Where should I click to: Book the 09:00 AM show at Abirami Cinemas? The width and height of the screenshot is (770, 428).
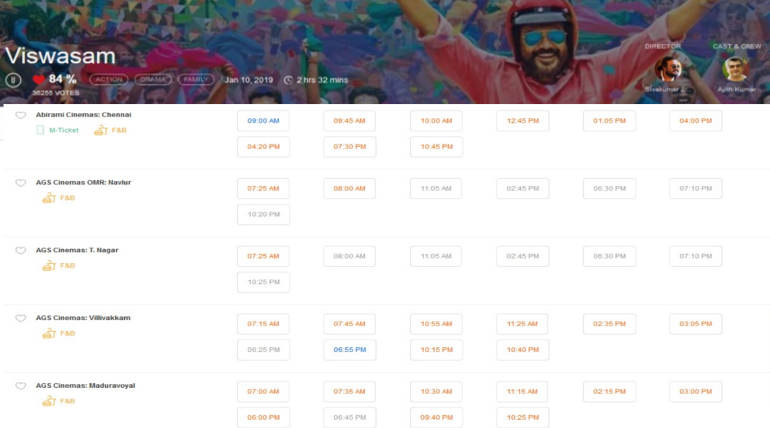pyautogui.click(x=263, y=121)
